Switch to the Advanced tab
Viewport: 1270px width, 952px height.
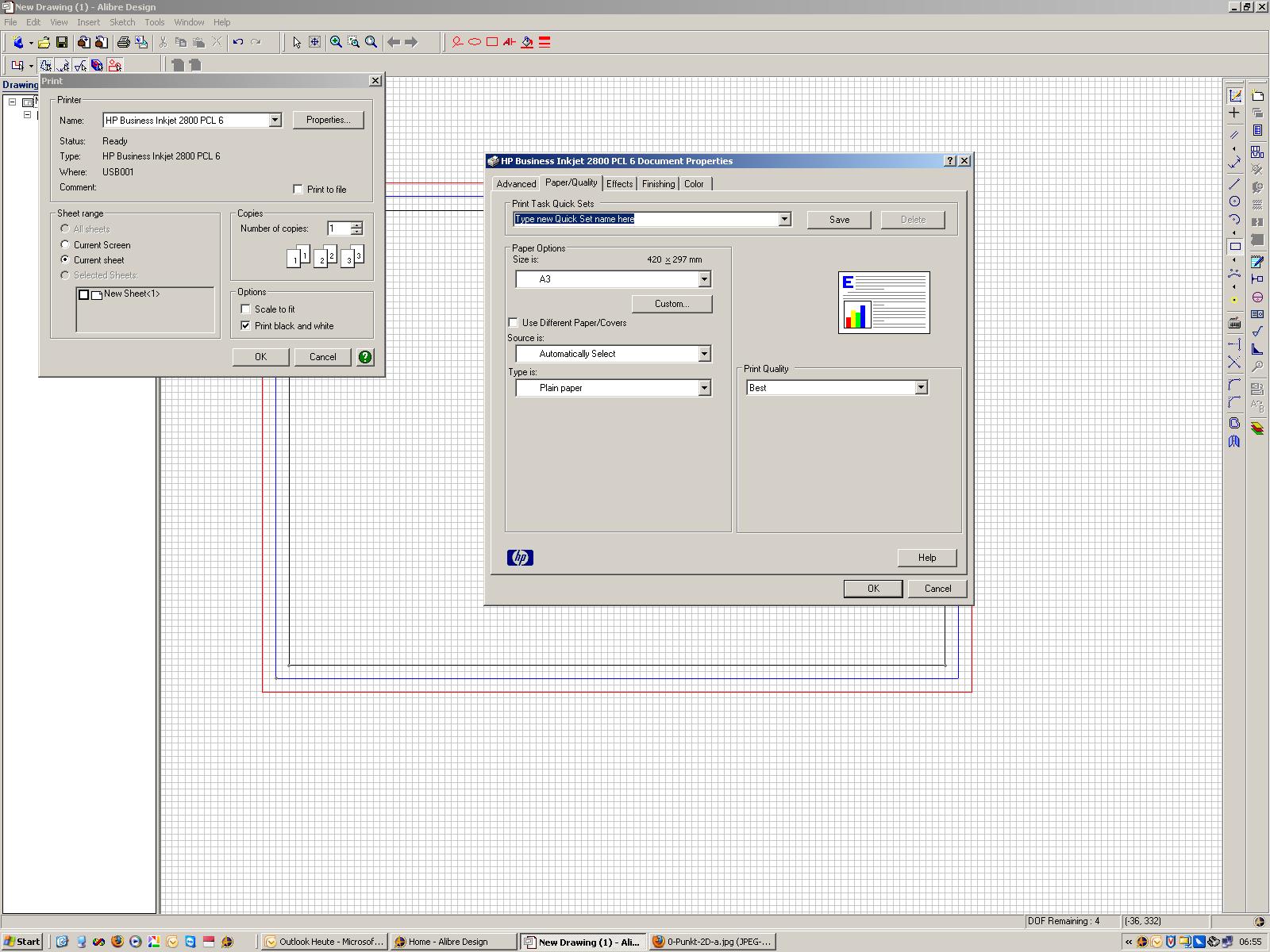tap(516, 184)
